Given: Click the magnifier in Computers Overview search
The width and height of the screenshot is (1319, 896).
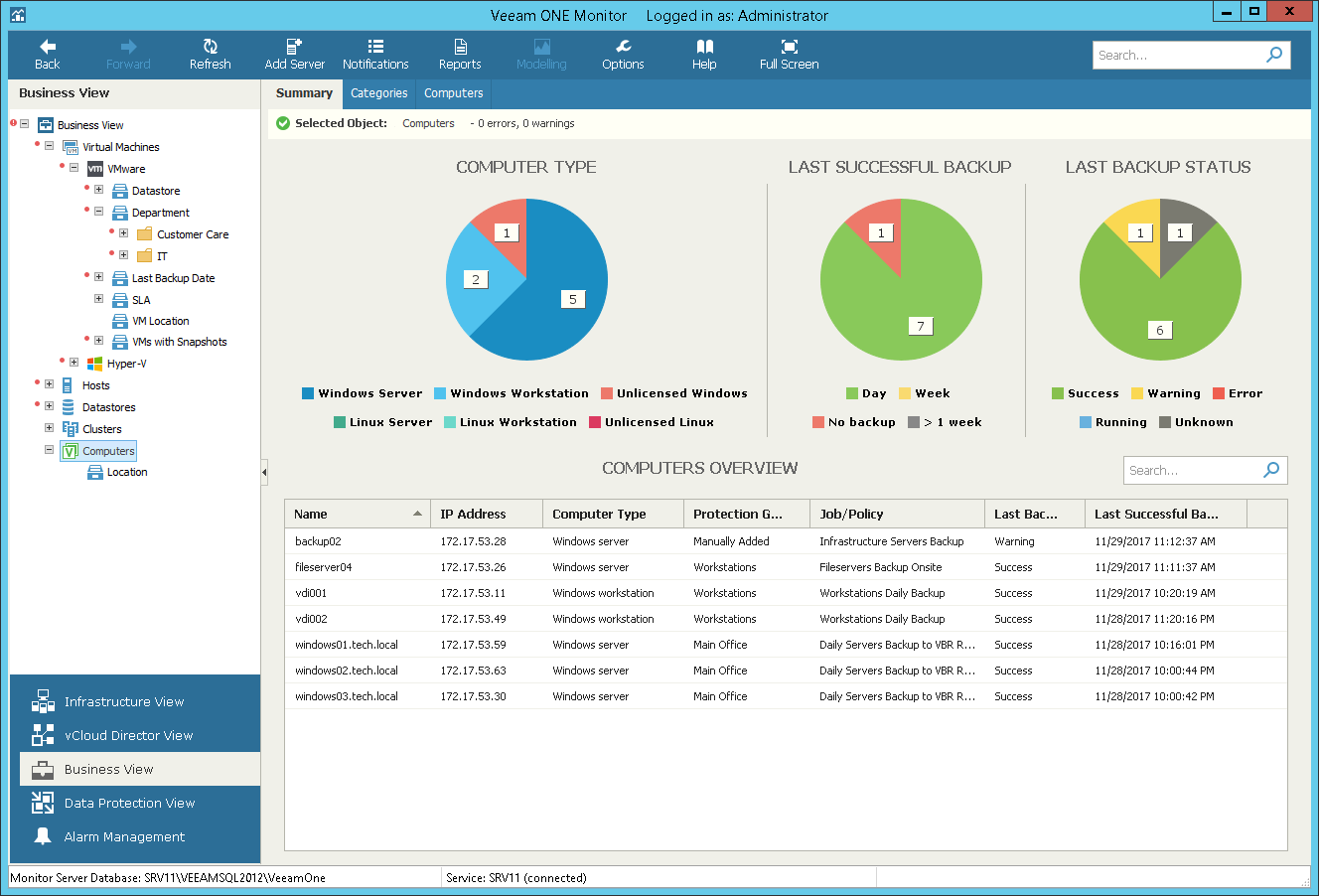Looking at the screenshot, I should click(1271, 470).
